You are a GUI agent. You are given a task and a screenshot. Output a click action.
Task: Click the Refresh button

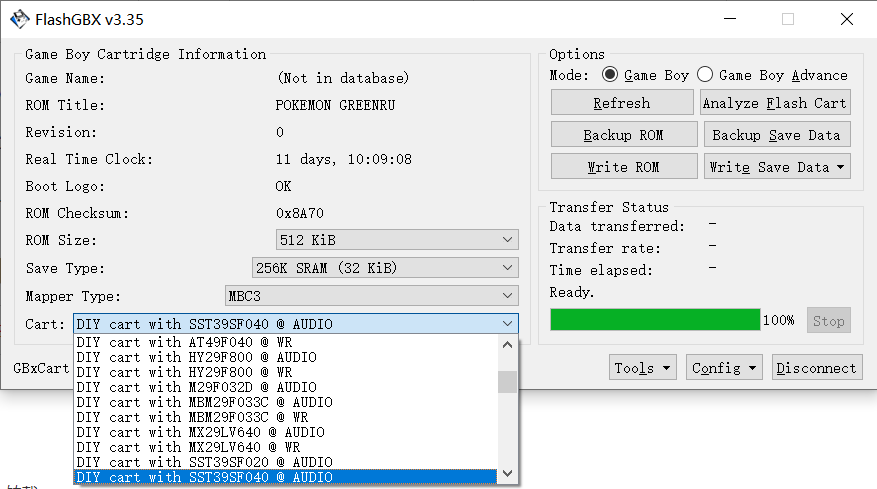click(x=621, y=103)
